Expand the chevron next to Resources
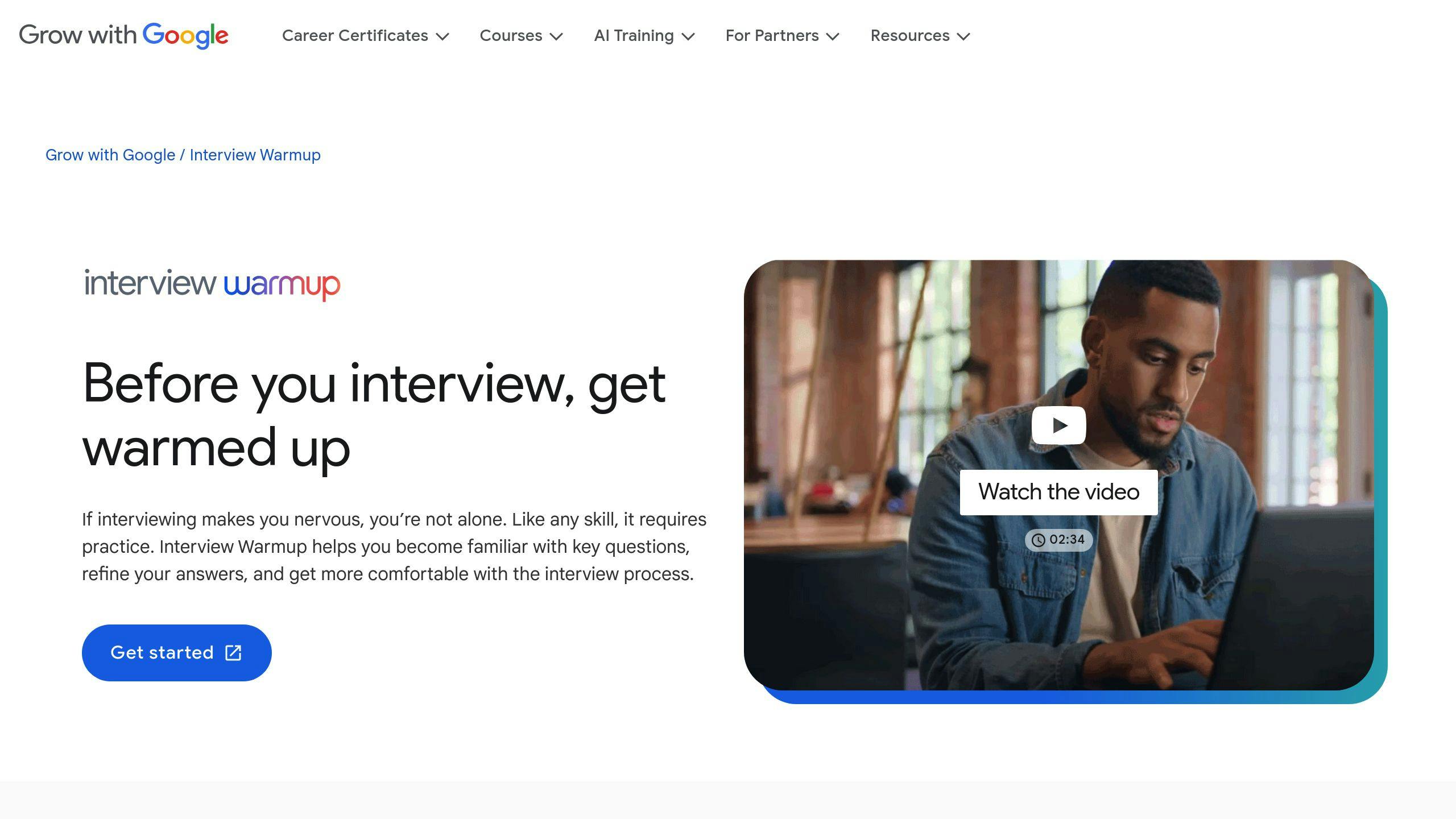Screen dimensions: 1456x819 (963, 36)
